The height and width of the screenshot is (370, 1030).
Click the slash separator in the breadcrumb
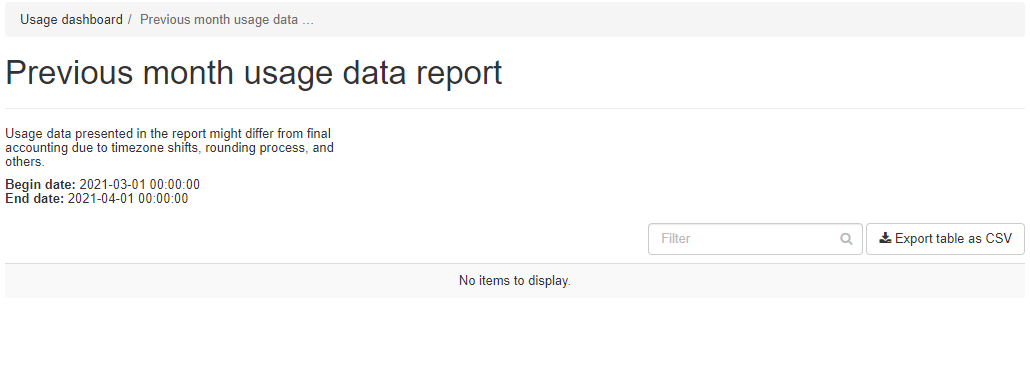tap(131, 20)
